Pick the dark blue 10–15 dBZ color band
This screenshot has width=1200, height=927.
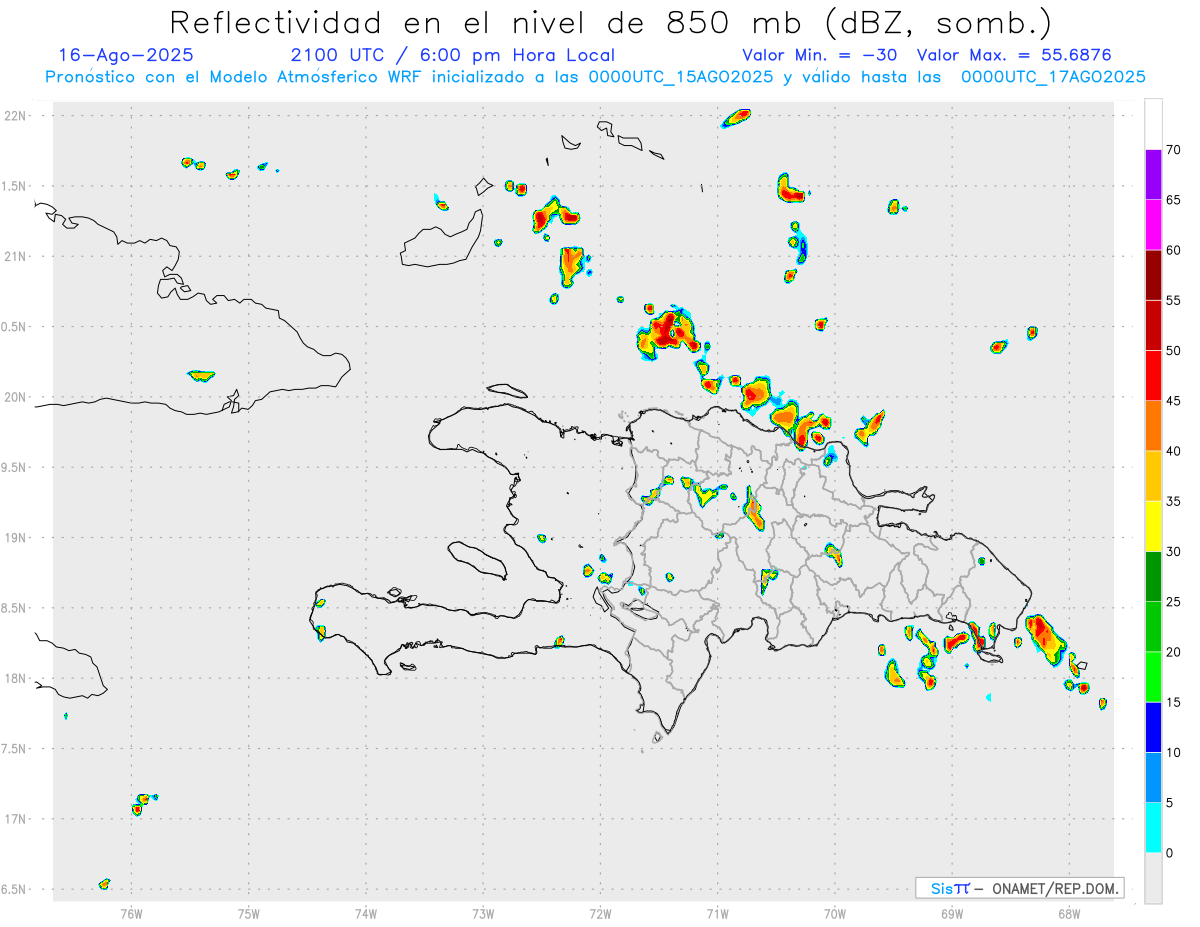tap(1153, 728)
